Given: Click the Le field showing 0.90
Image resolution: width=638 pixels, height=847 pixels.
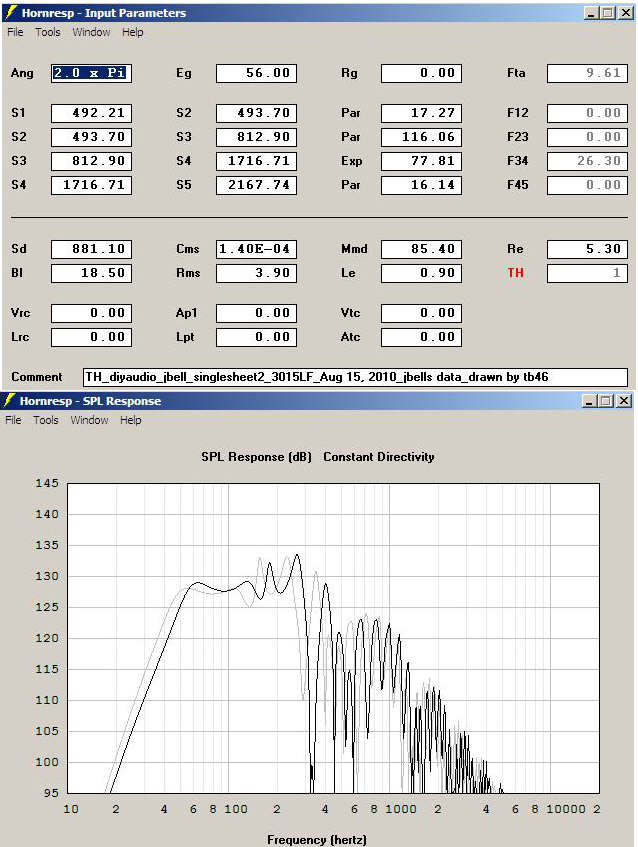Looking at the screenshot, I should coord(421,273).
